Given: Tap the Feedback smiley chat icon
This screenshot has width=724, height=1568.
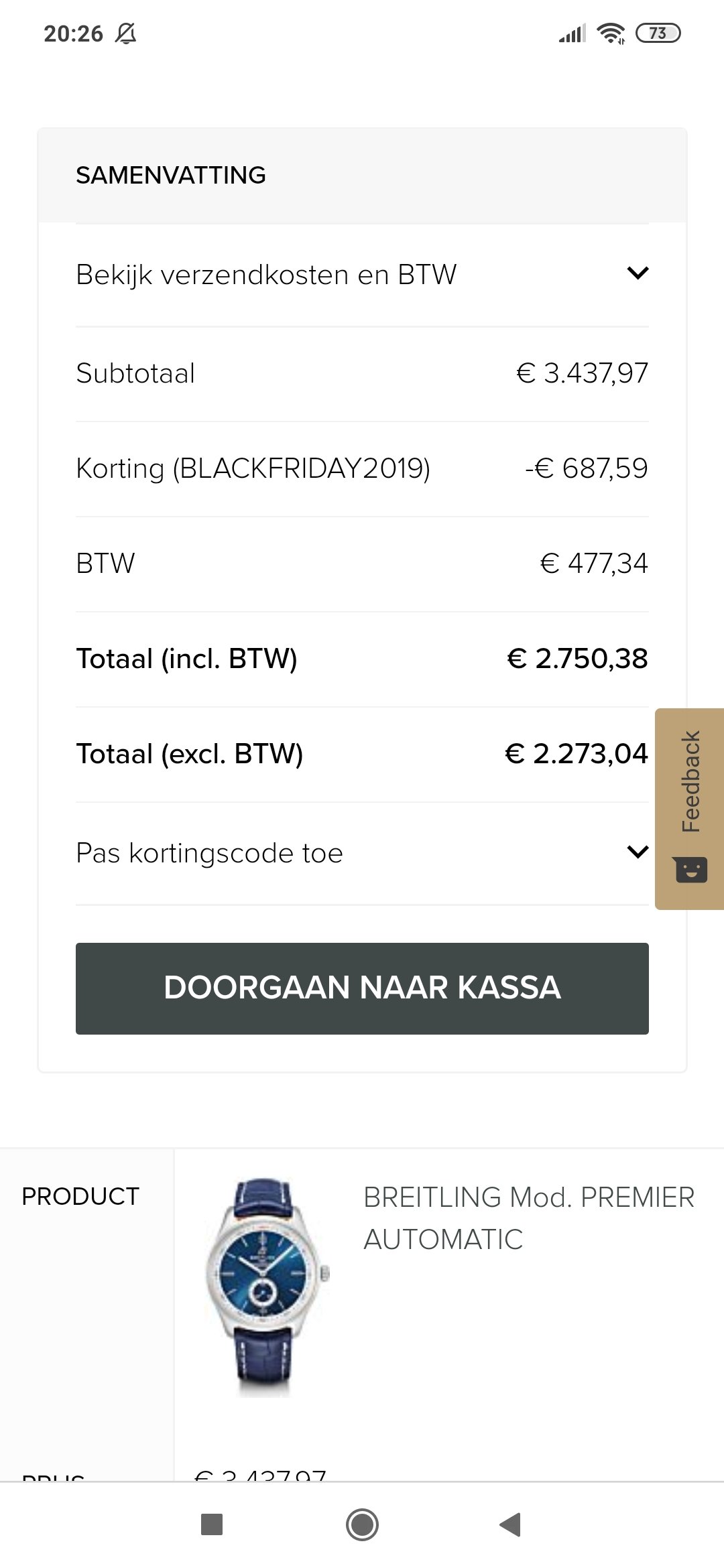Looking at the screenshot, I should click(x=691, y=870).
